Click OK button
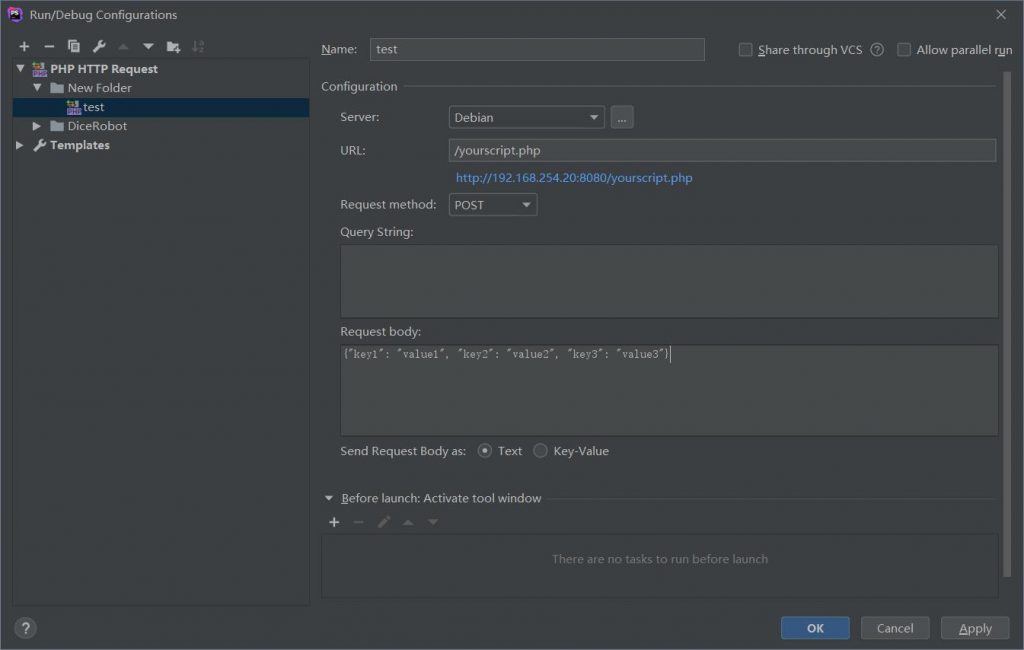This screenshot has width=1024, height=650. pyautogui.click(x=815, y=628)
